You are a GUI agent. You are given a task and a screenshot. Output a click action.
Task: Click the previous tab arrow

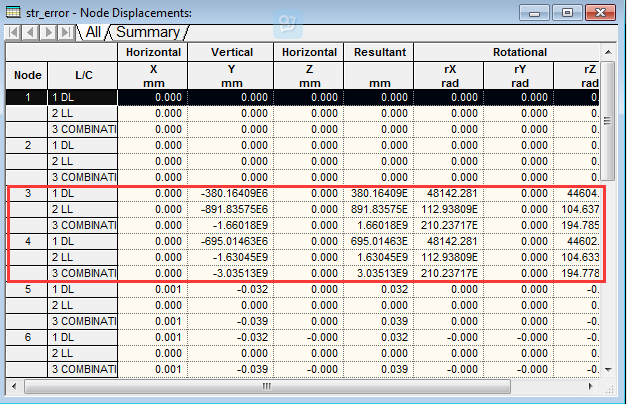pos(29,32)
